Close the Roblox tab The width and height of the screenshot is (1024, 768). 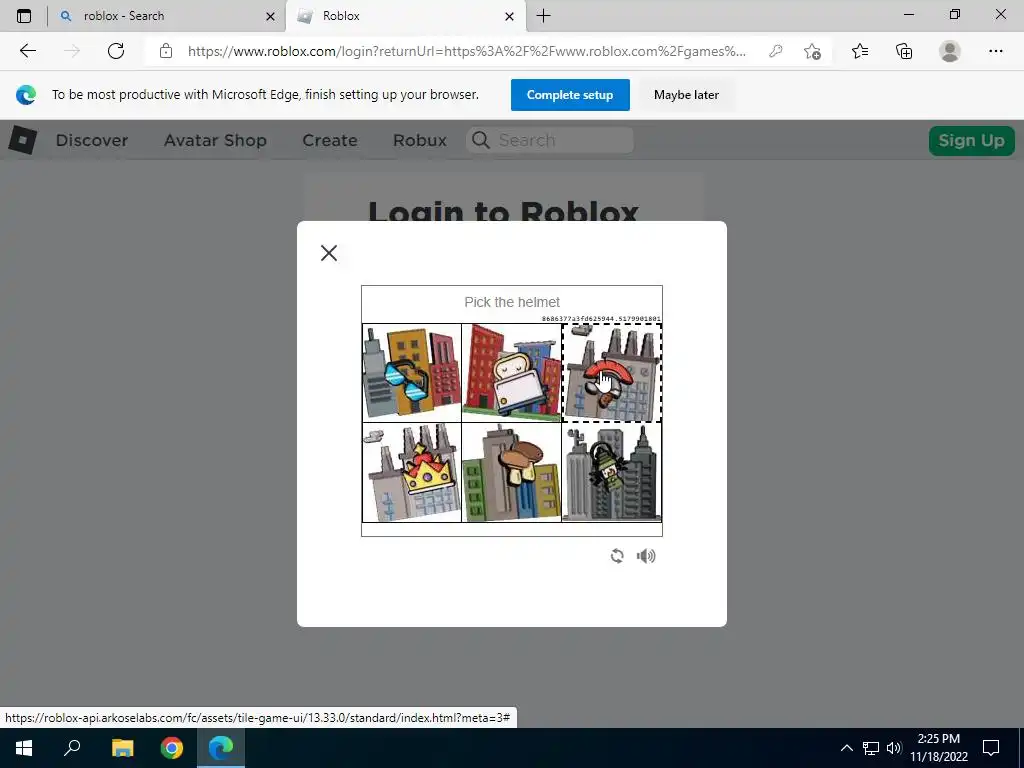(509, 16)
